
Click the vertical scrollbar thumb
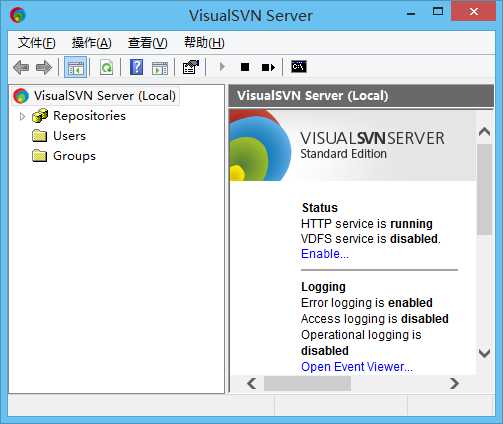pos(484,189)
